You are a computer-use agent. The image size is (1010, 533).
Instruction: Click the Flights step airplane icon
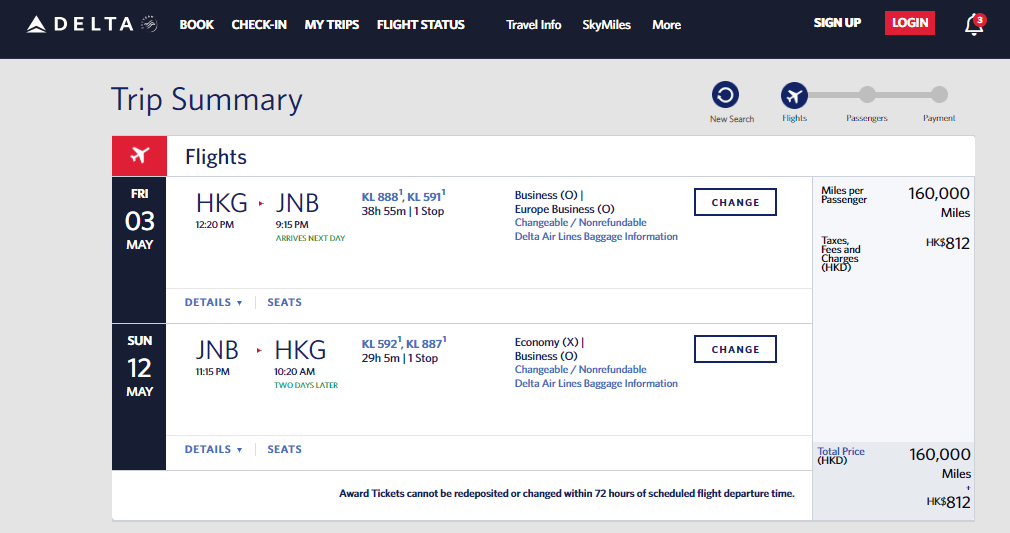794,95
